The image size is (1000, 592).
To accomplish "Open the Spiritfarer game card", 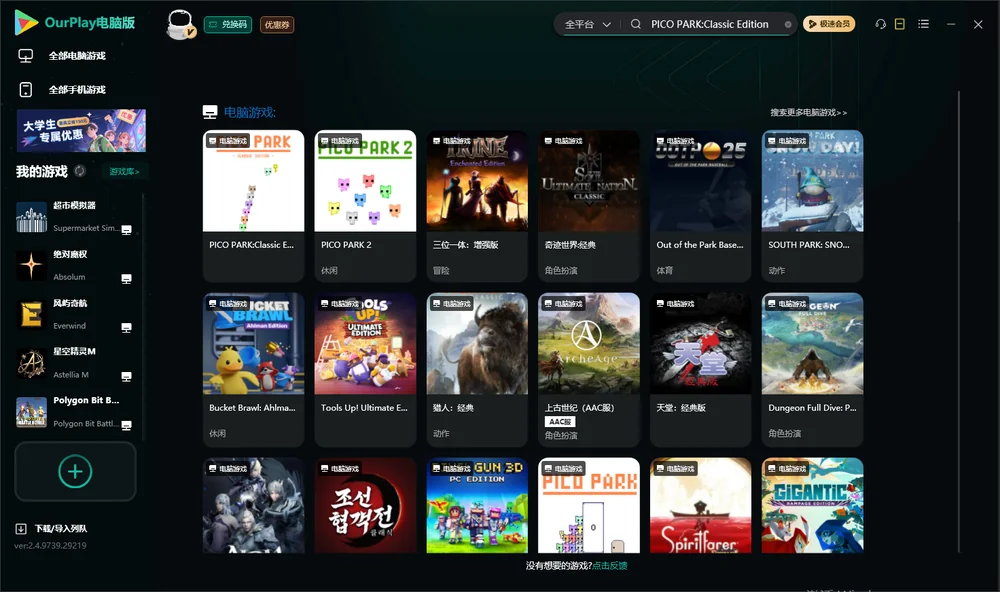I will pyautogui.click(x=700, y=505).
